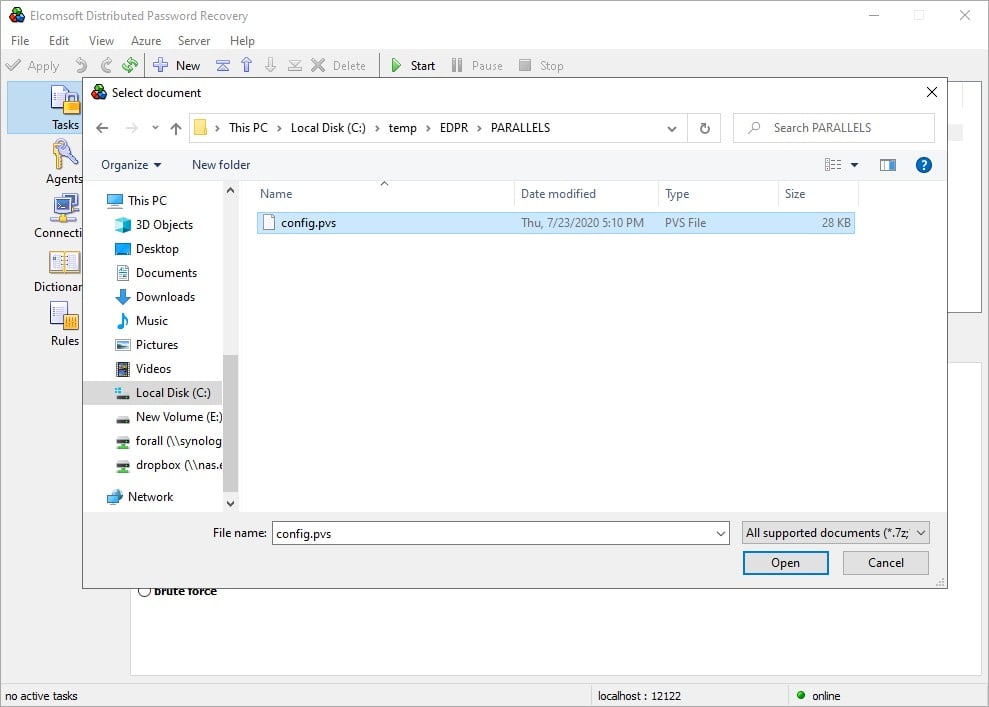Select Network in navigation pane

140,497
